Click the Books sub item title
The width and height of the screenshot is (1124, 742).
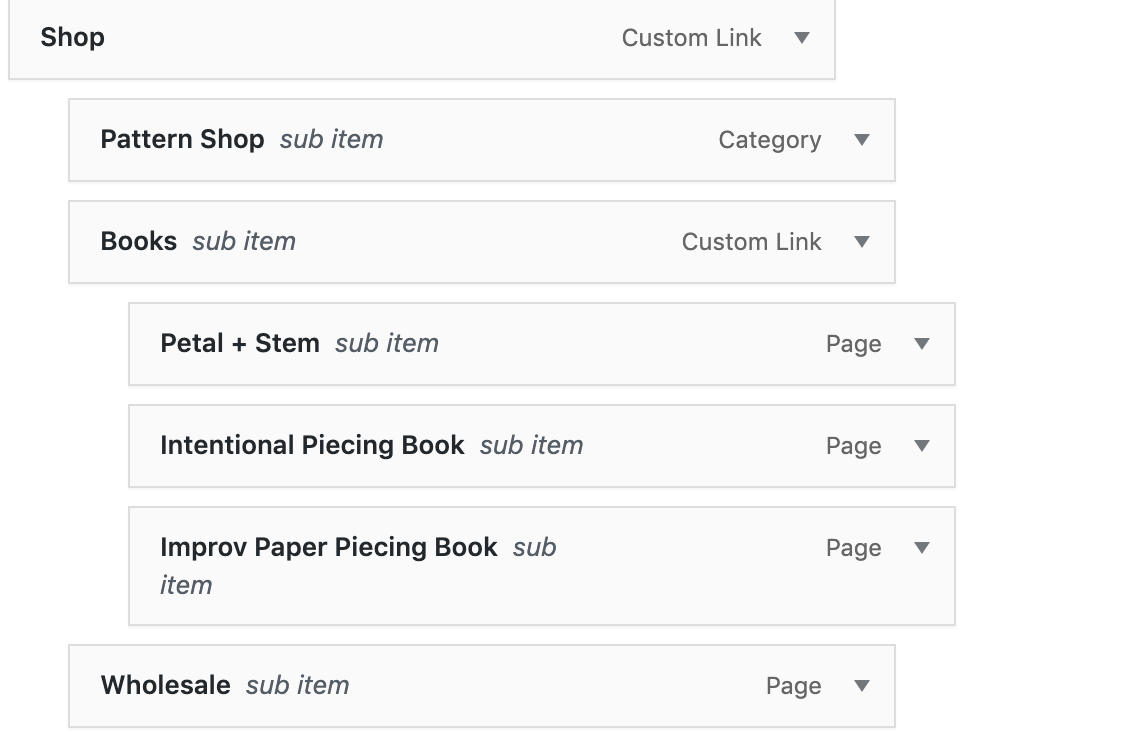(x=138, y=242)
